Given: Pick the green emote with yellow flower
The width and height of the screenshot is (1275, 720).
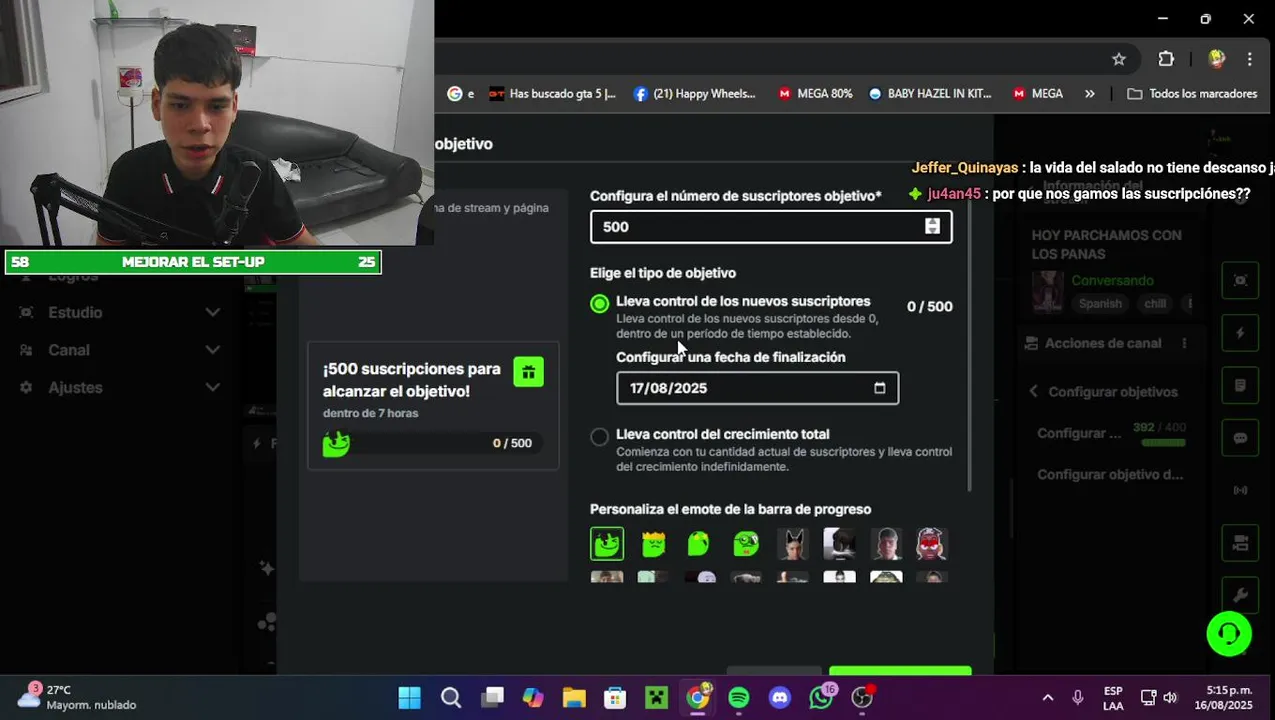Looking at the screenshot, I should [699, 543].
